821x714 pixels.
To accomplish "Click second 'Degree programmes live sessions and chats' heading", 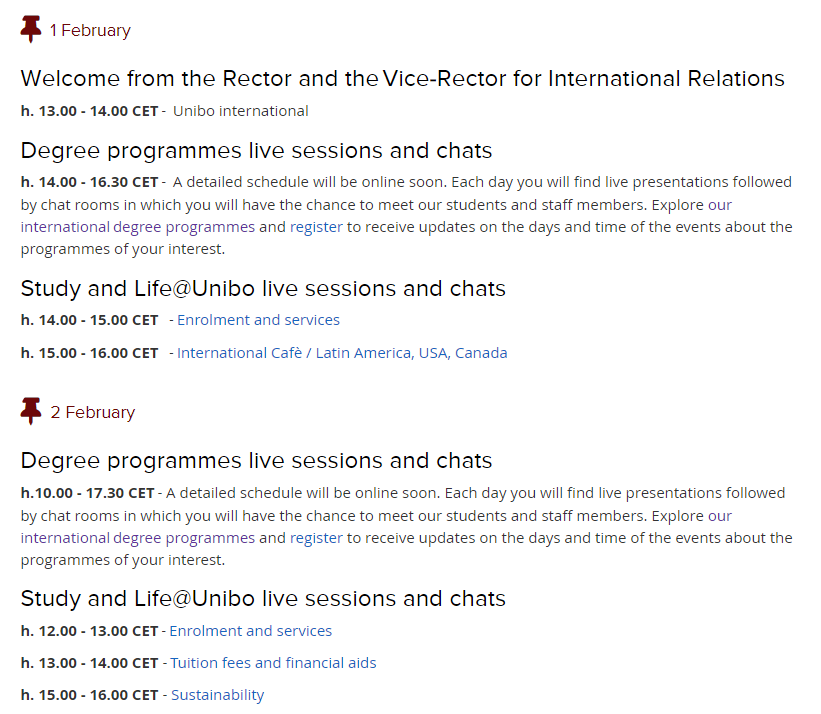I will pos(256,461).
